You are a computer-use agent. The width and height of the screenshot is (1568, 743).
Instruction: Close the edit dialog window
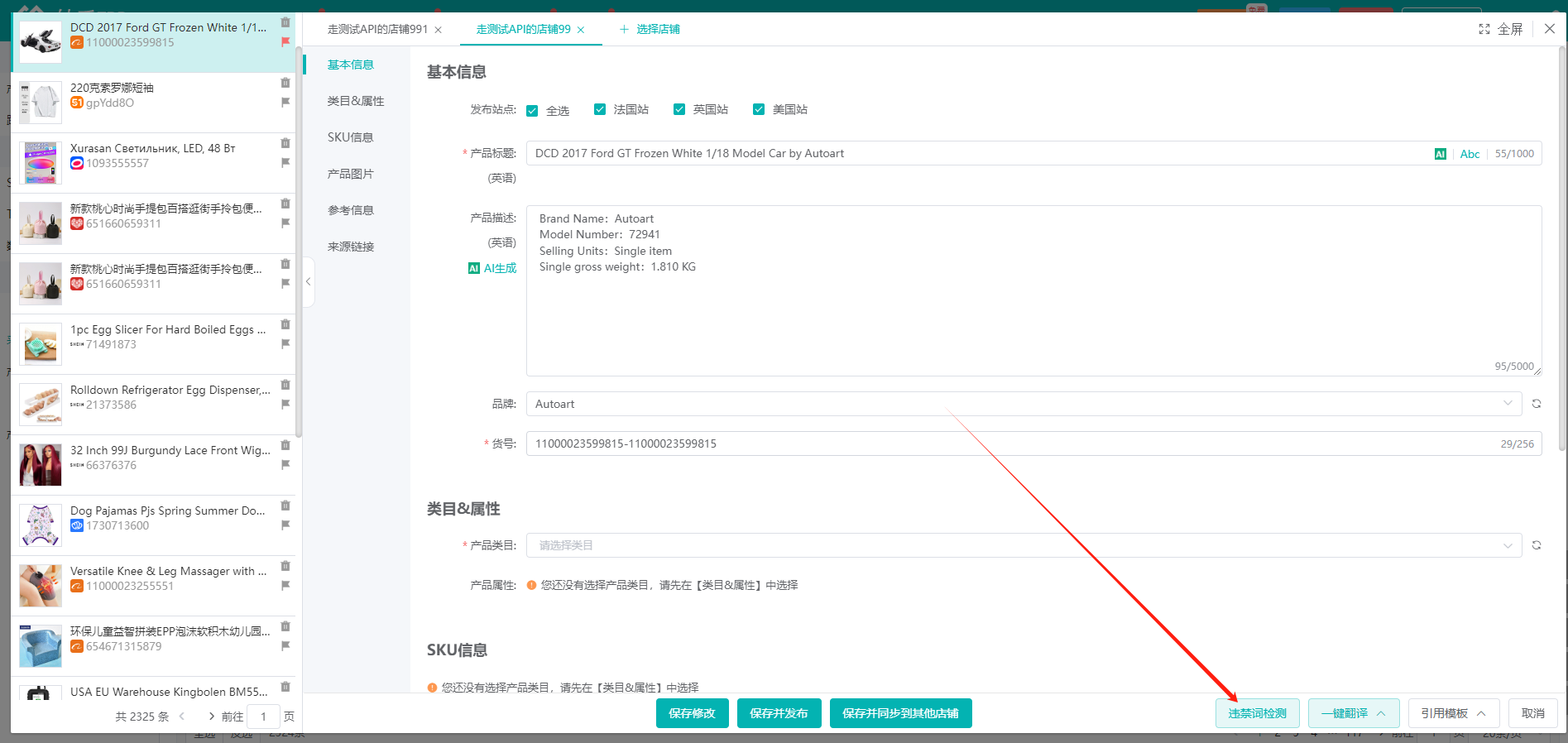[1550, 29]
